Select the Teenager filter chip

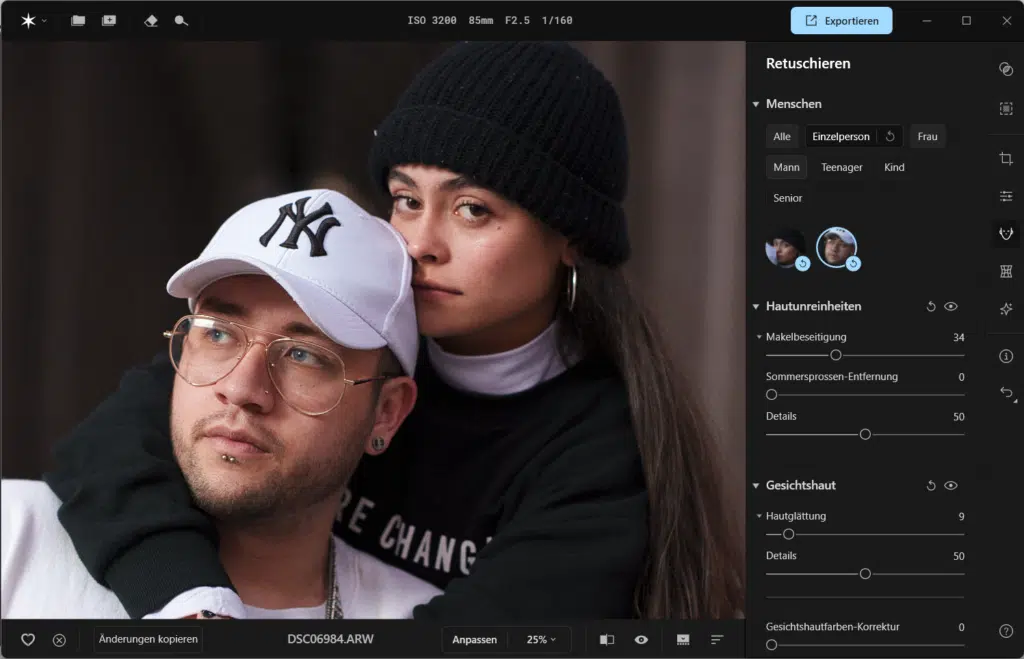pyautogui.click(x=842, y=167)
